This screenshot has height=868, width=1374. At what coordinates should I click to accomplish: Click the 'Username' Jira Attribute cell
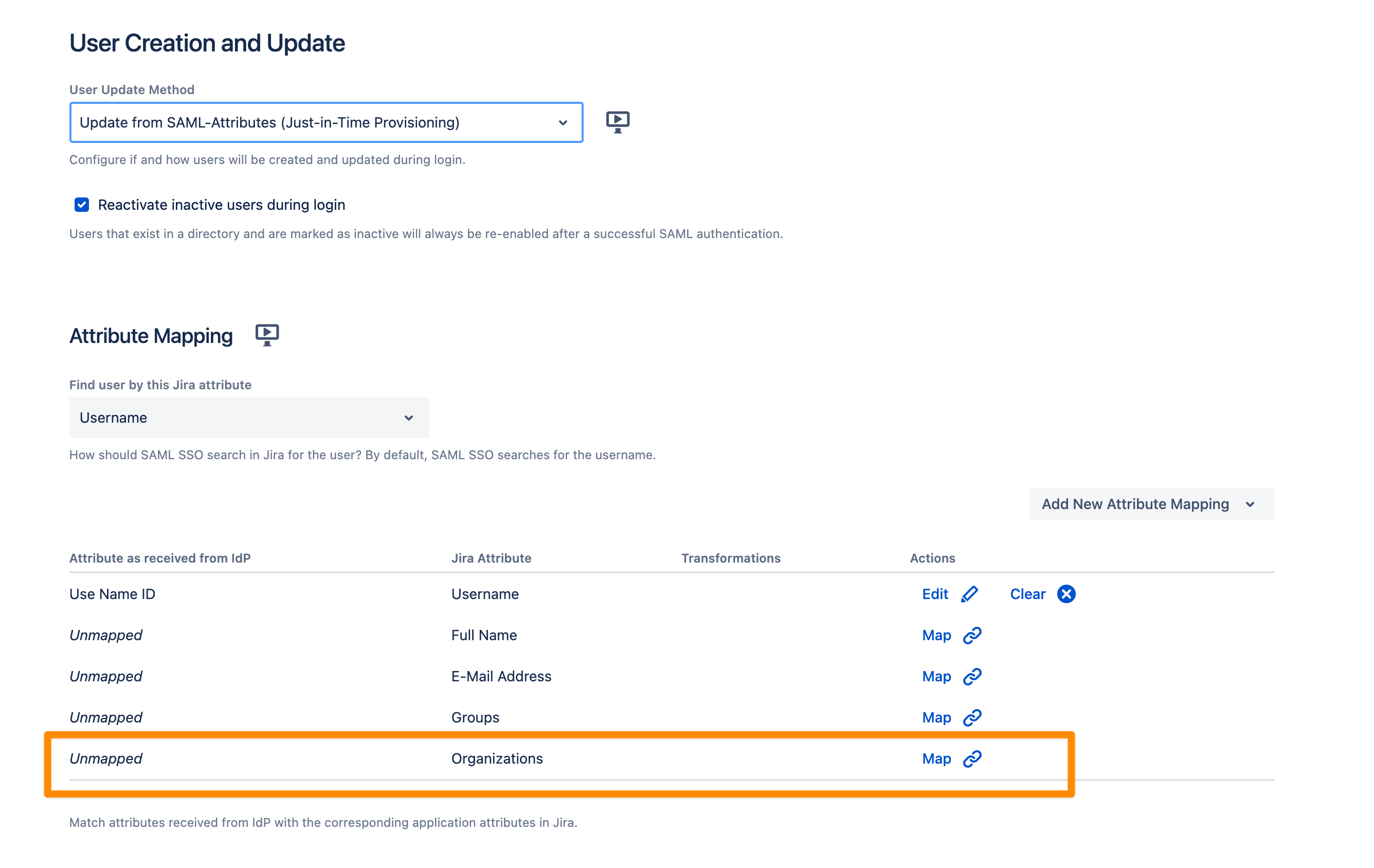485,594
